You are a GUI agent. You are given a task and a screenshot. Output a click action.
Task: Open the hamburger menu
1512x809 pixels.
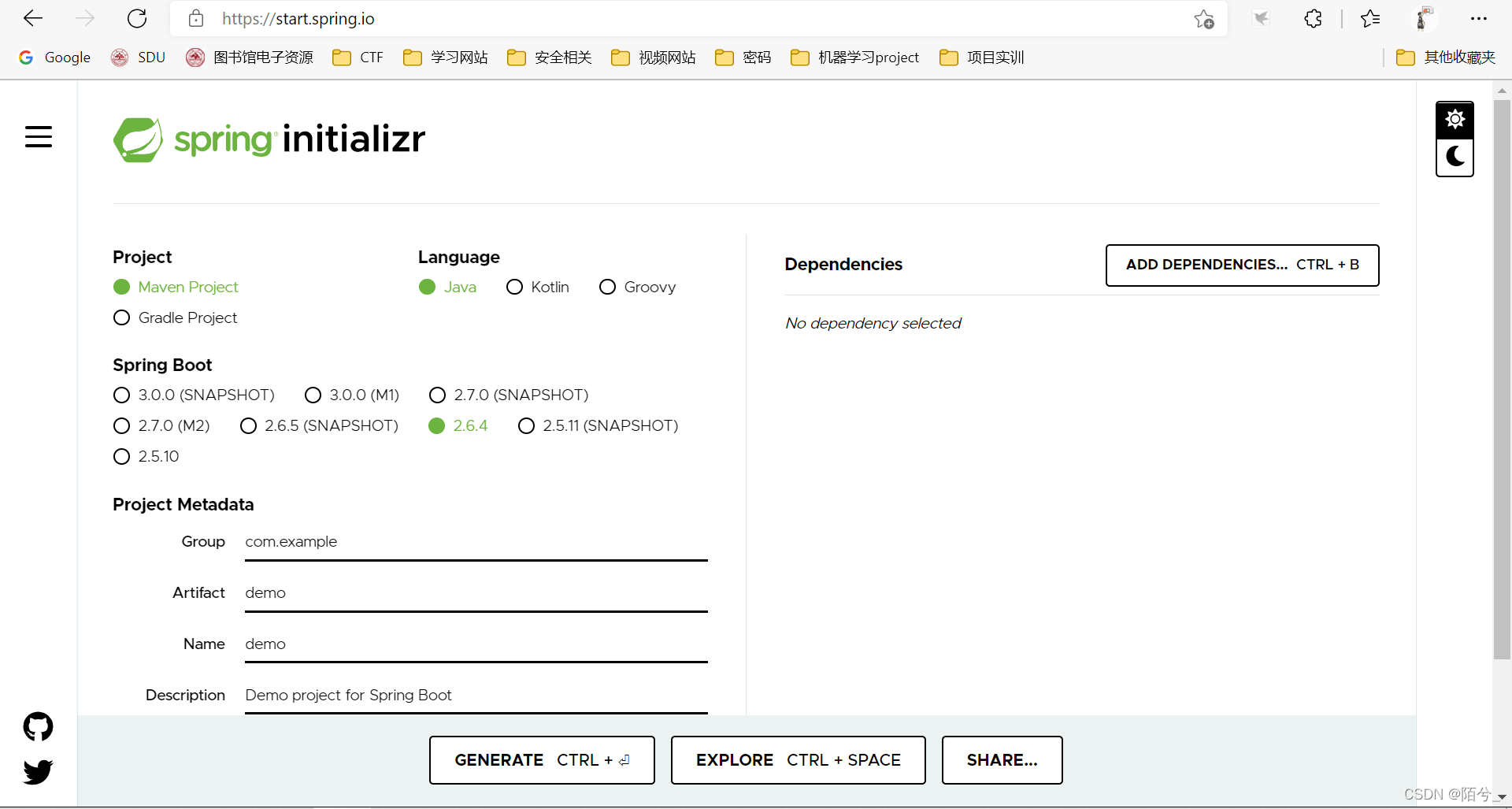tap(38, 137)
